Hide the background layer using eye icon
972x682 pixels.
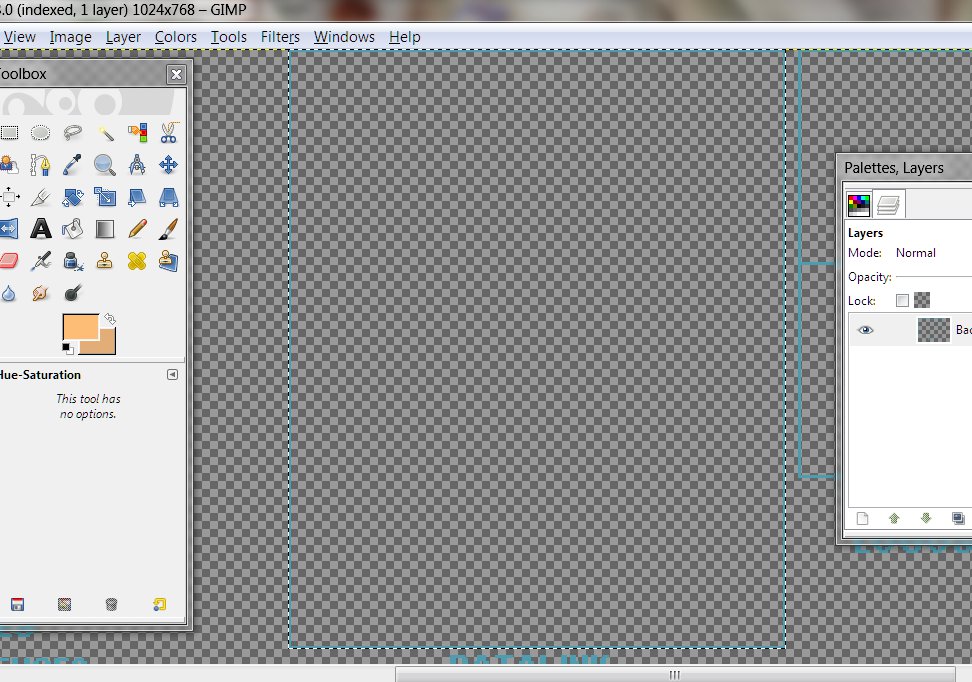coord(866,330)
